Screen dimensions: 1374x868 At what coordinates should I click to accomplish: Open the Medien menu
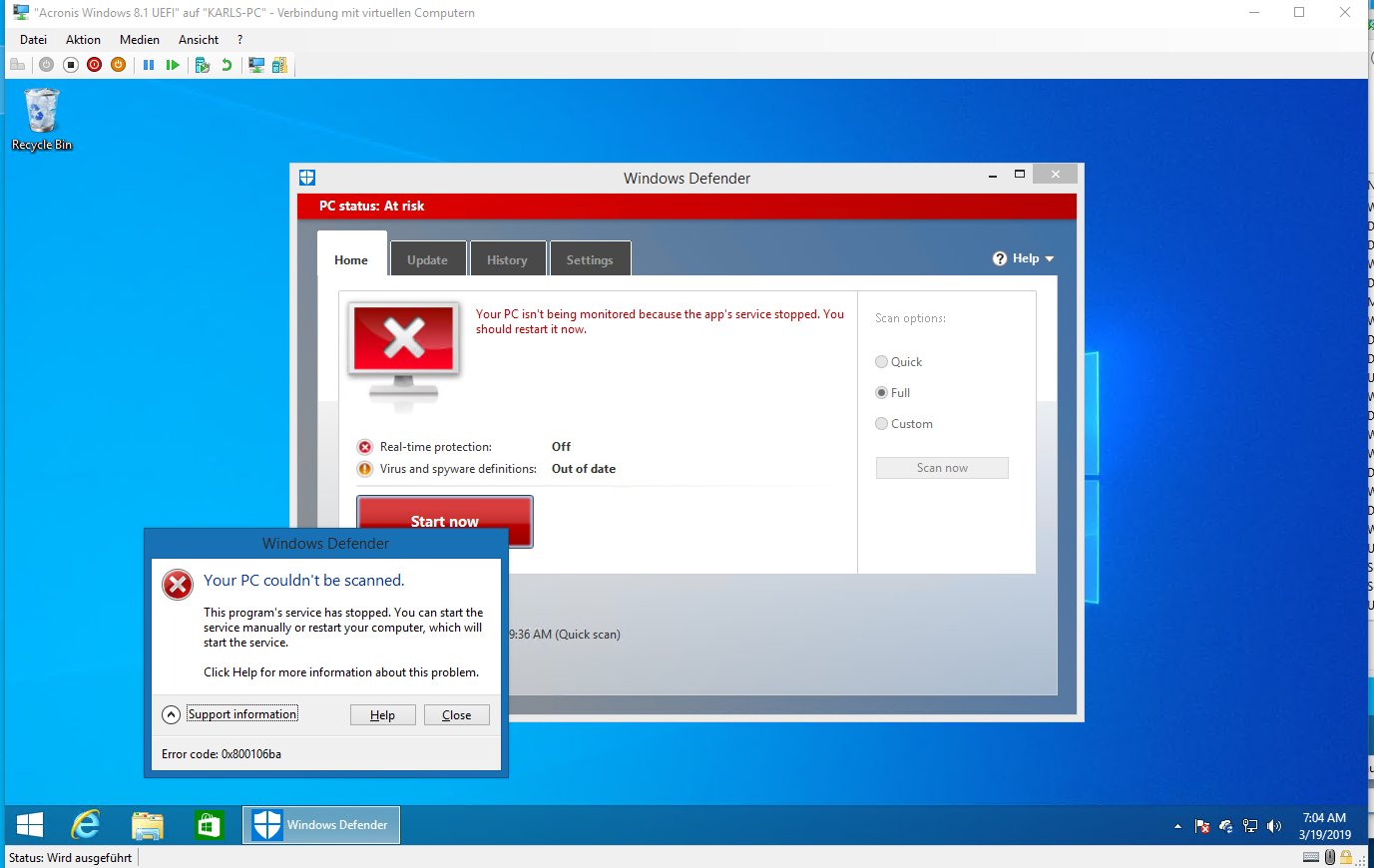[x=139, y=40]
